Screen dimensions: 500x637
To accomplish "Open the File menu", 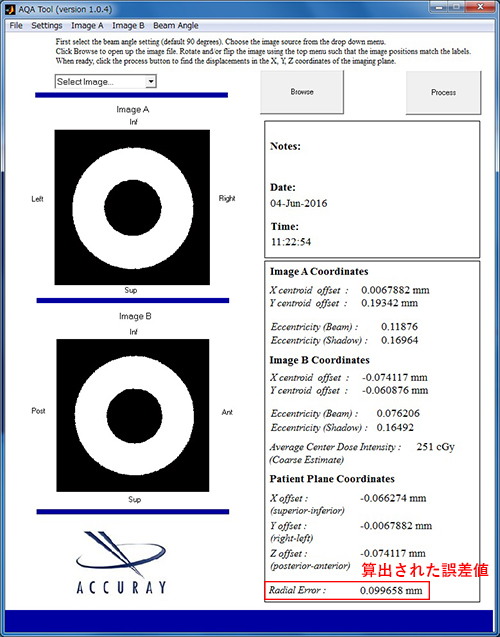I will coord(16,25).
